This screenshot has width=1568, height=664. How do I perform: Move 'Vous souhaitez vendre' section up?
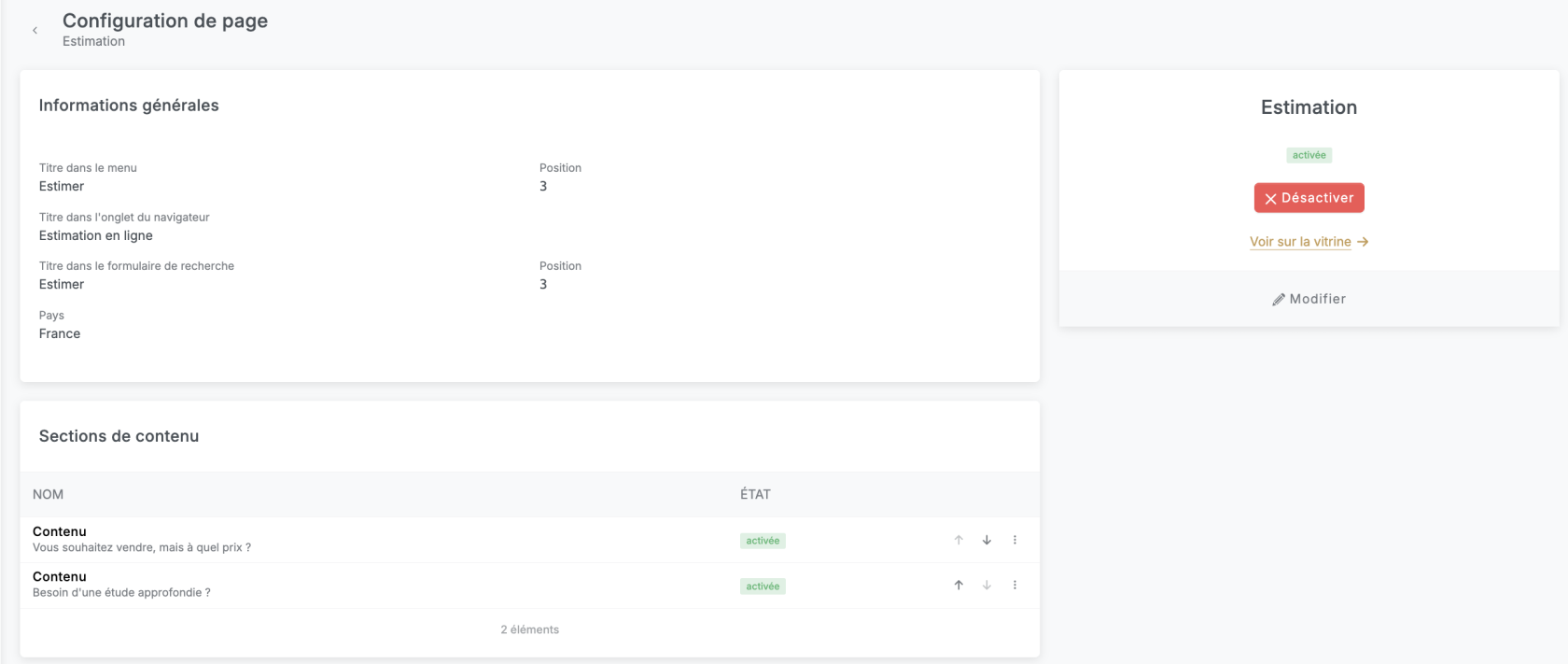click(959, 540)
